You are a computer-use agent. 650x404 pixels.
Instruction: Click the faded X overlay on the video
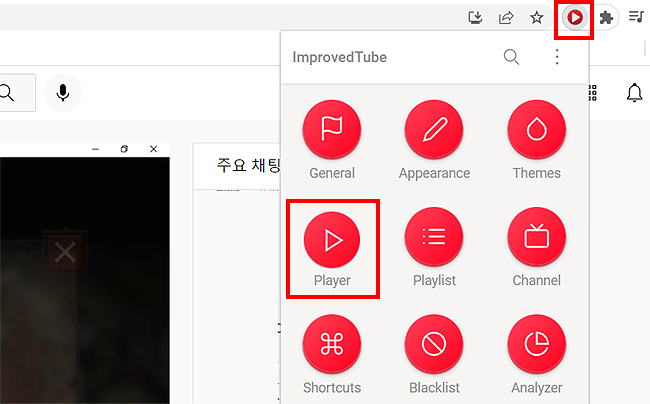click(x=65, y=251)
